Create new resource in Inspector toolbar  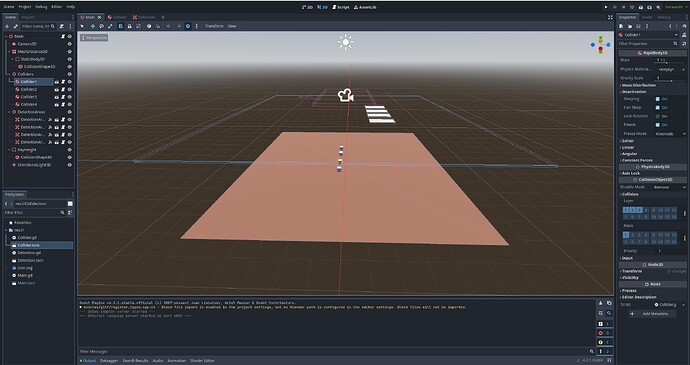621,26
